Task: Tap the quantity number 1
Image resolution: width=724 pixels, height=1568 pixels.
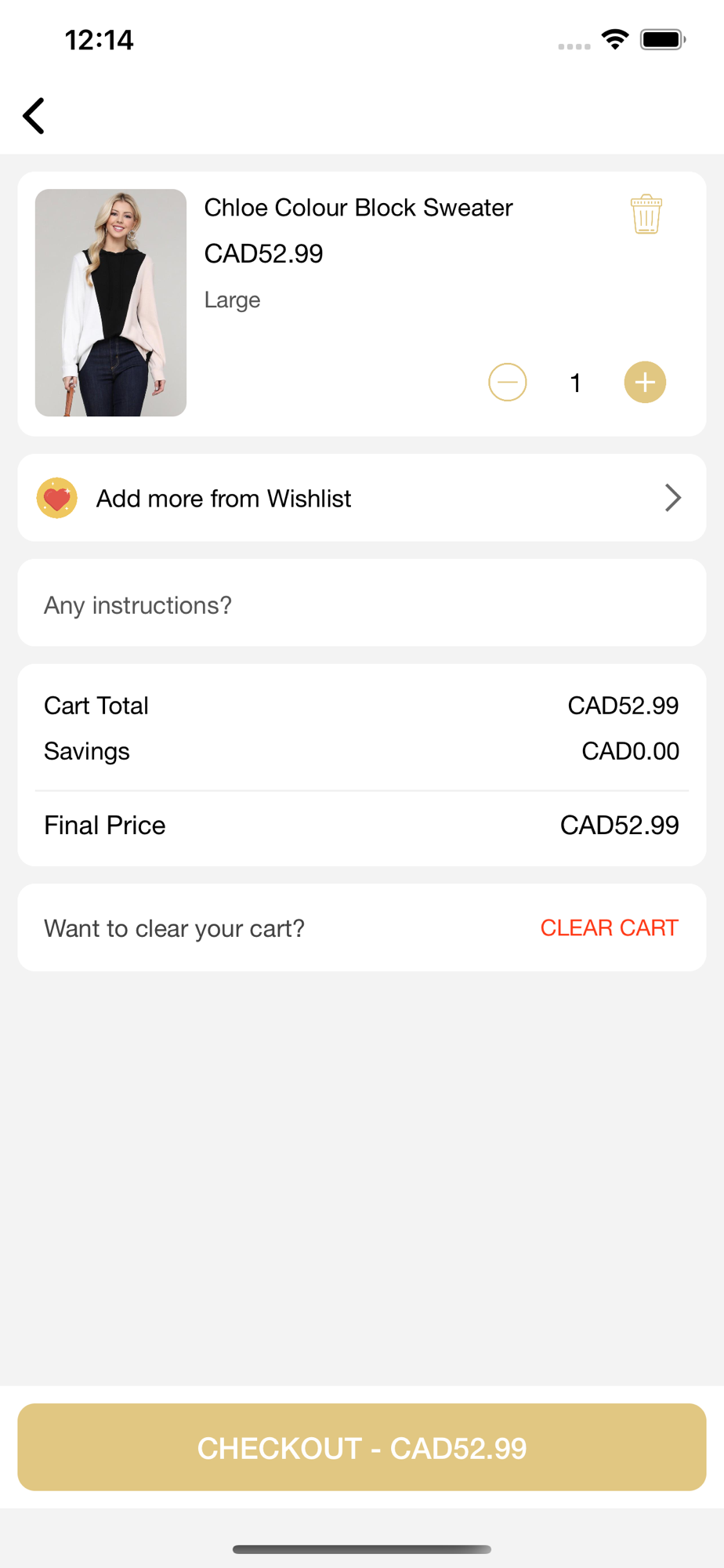Action: (575, 383)
